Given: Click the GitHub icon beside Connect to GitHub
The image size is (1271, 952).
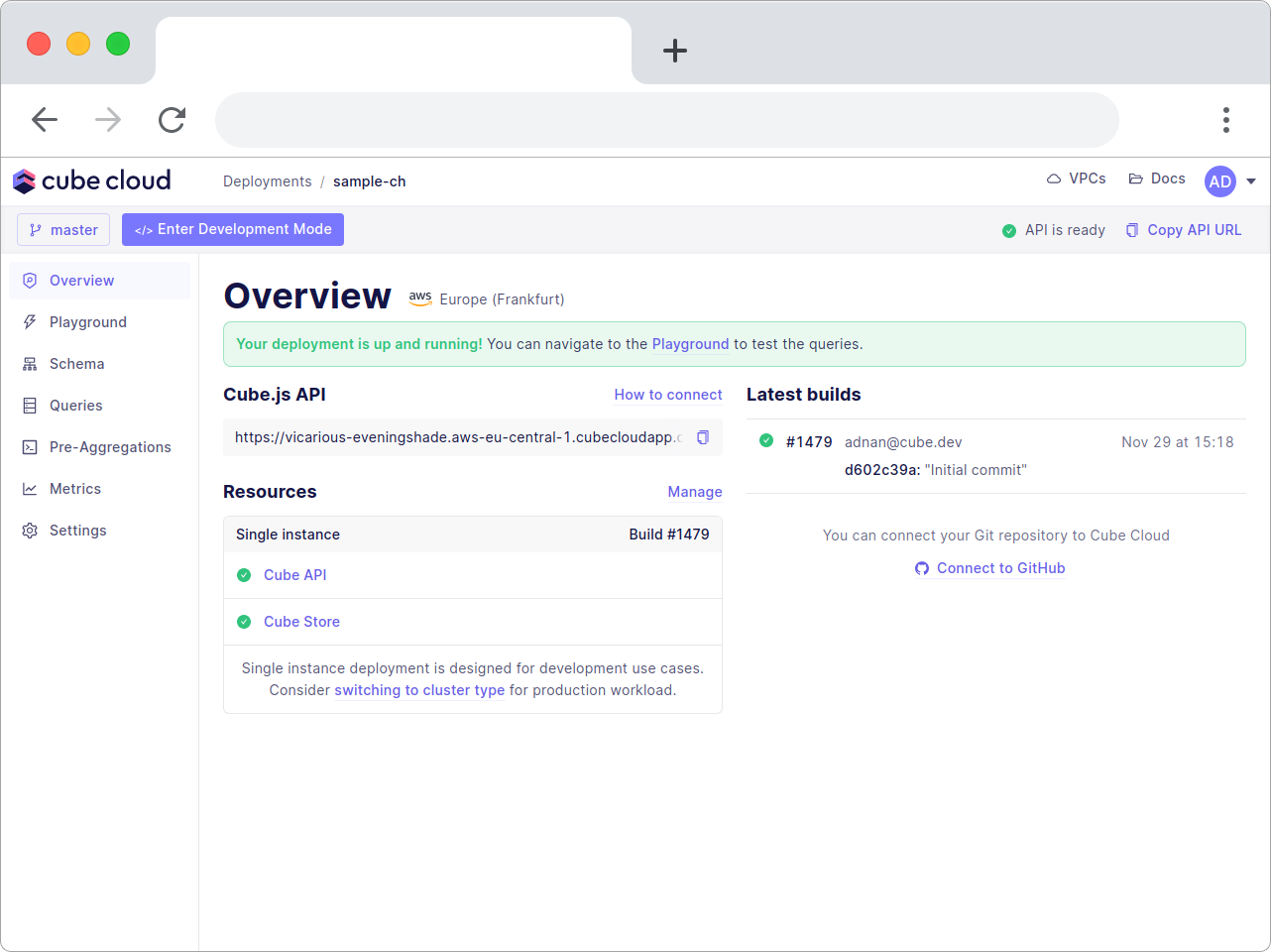Looking at the screenshot, I should pyautogui.click(x=922, y=568).
